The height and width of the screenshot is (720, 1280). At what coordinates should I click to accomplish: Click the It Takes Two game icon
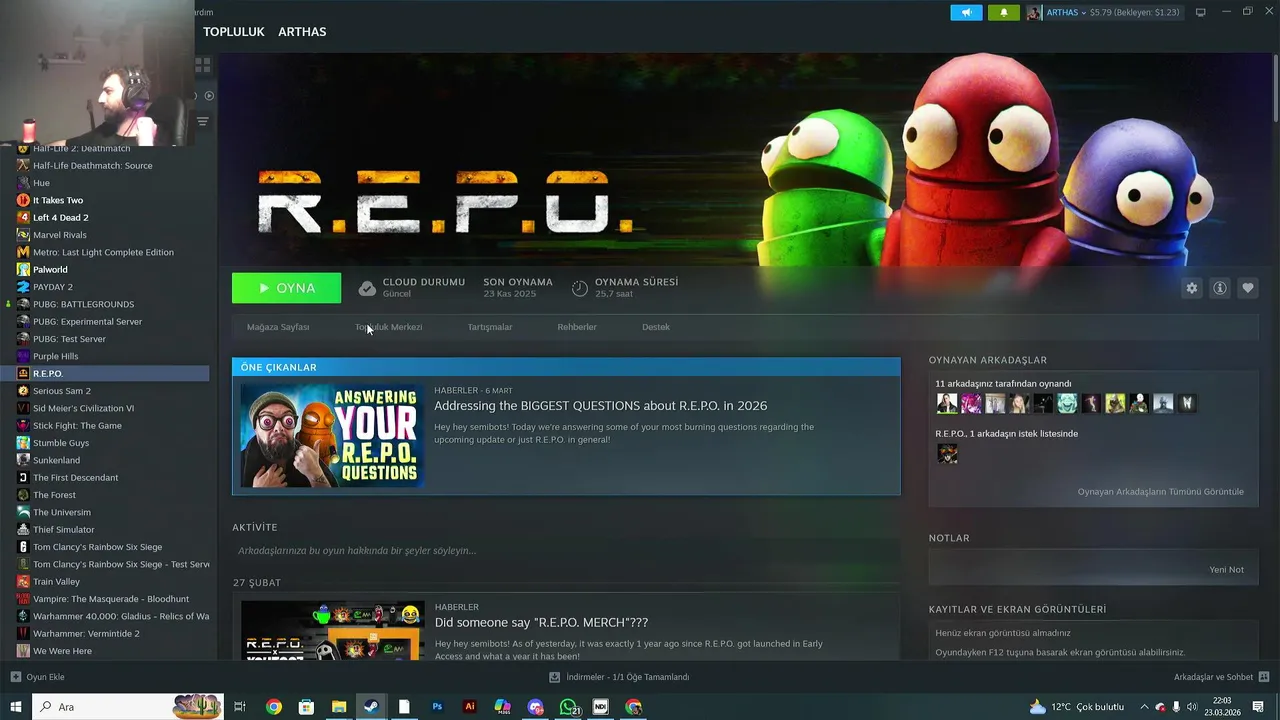pos(23,200)
